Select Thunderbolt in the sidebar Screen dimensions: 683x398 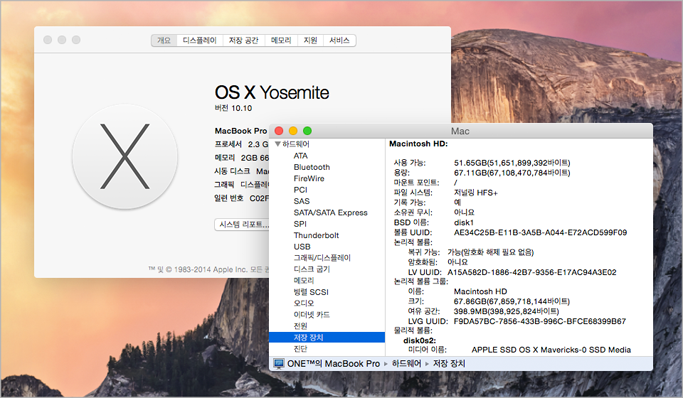[316, 235]
